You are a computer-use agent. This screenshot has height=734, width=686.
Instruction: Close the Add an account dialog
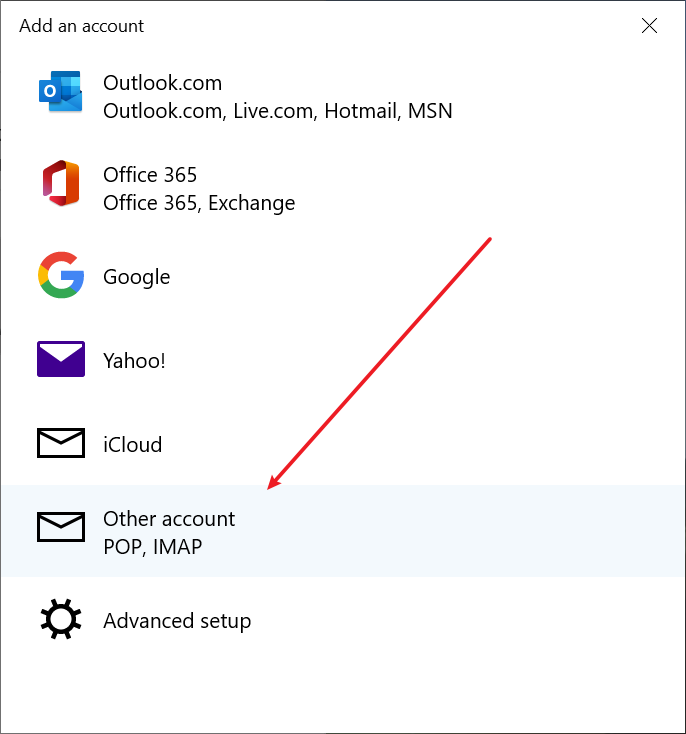[649, 26]
